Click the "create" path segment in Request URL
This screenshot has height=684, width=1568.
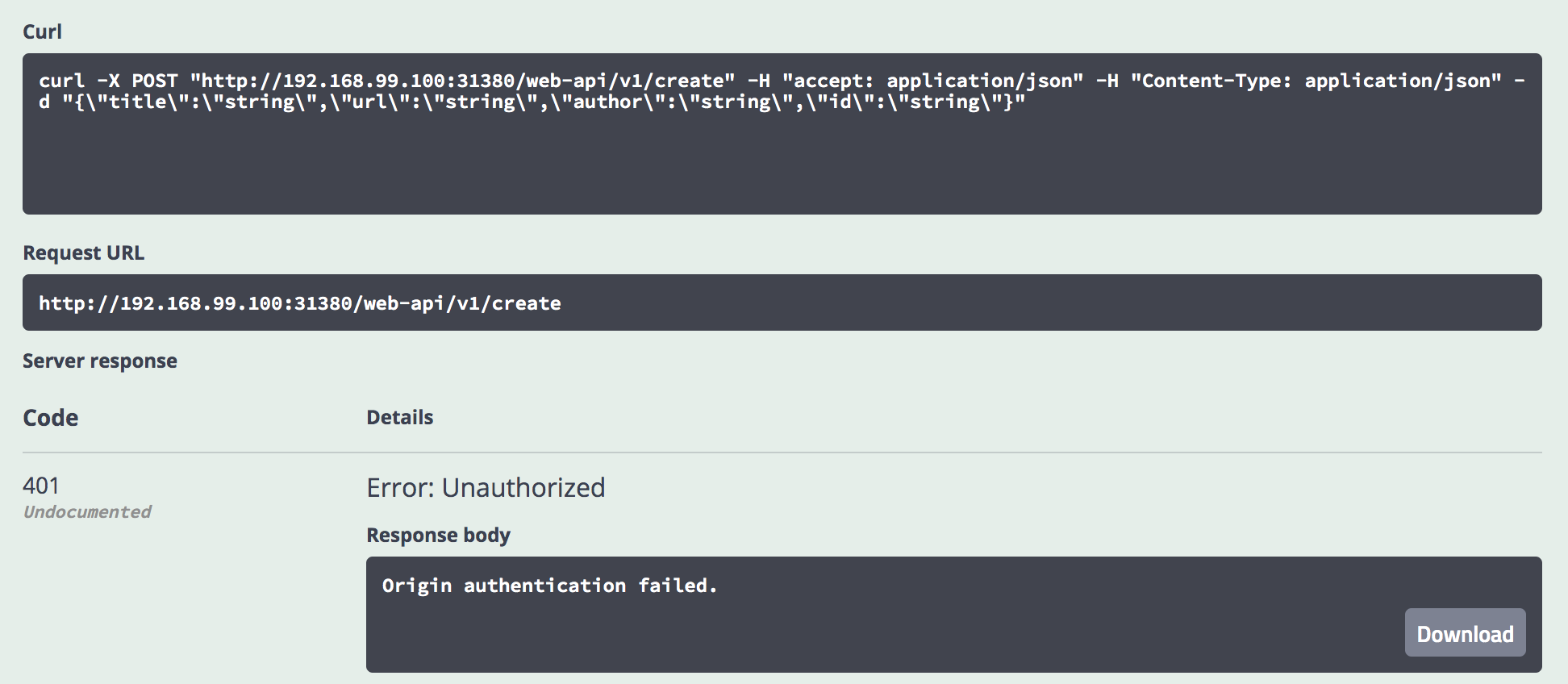[526, 303]
